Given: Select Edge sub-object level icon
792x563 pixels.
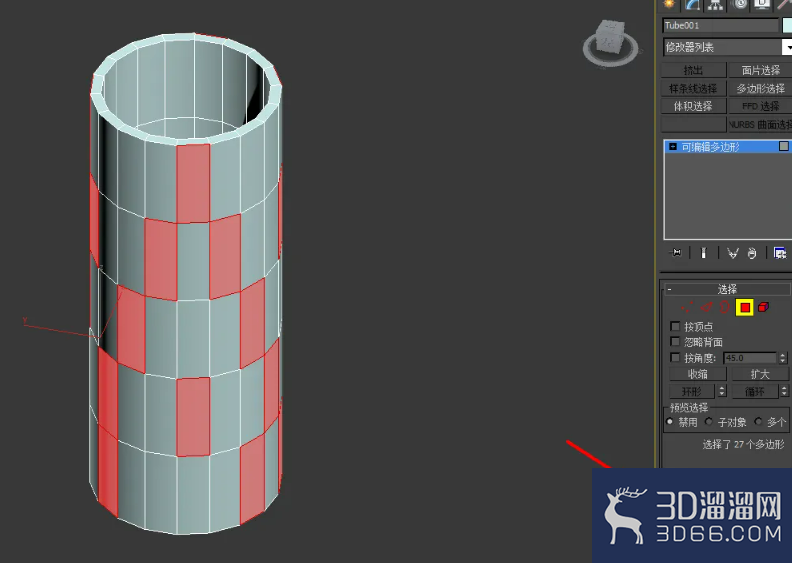Looking at the screenshot, I should point(707,307).
